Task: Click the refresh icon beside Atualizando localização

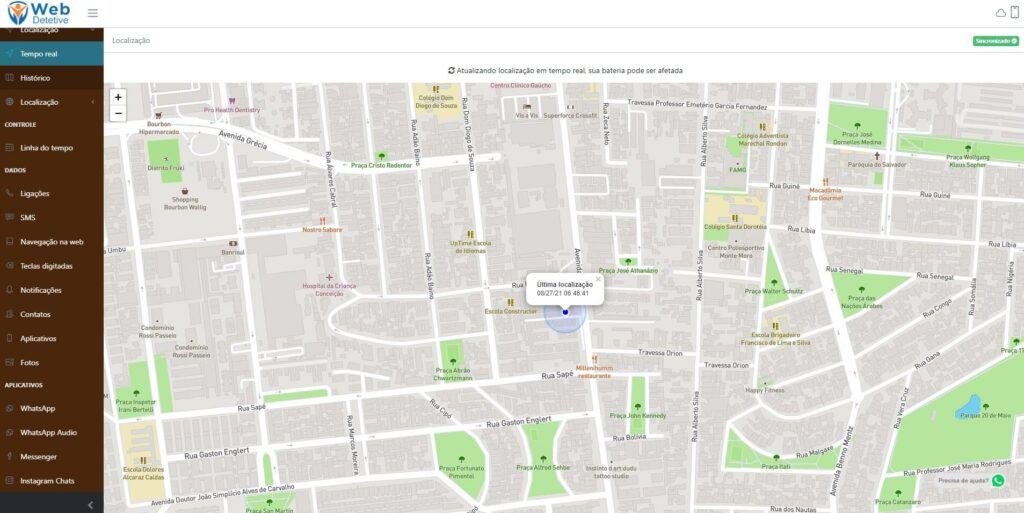Action: point(451,71)
